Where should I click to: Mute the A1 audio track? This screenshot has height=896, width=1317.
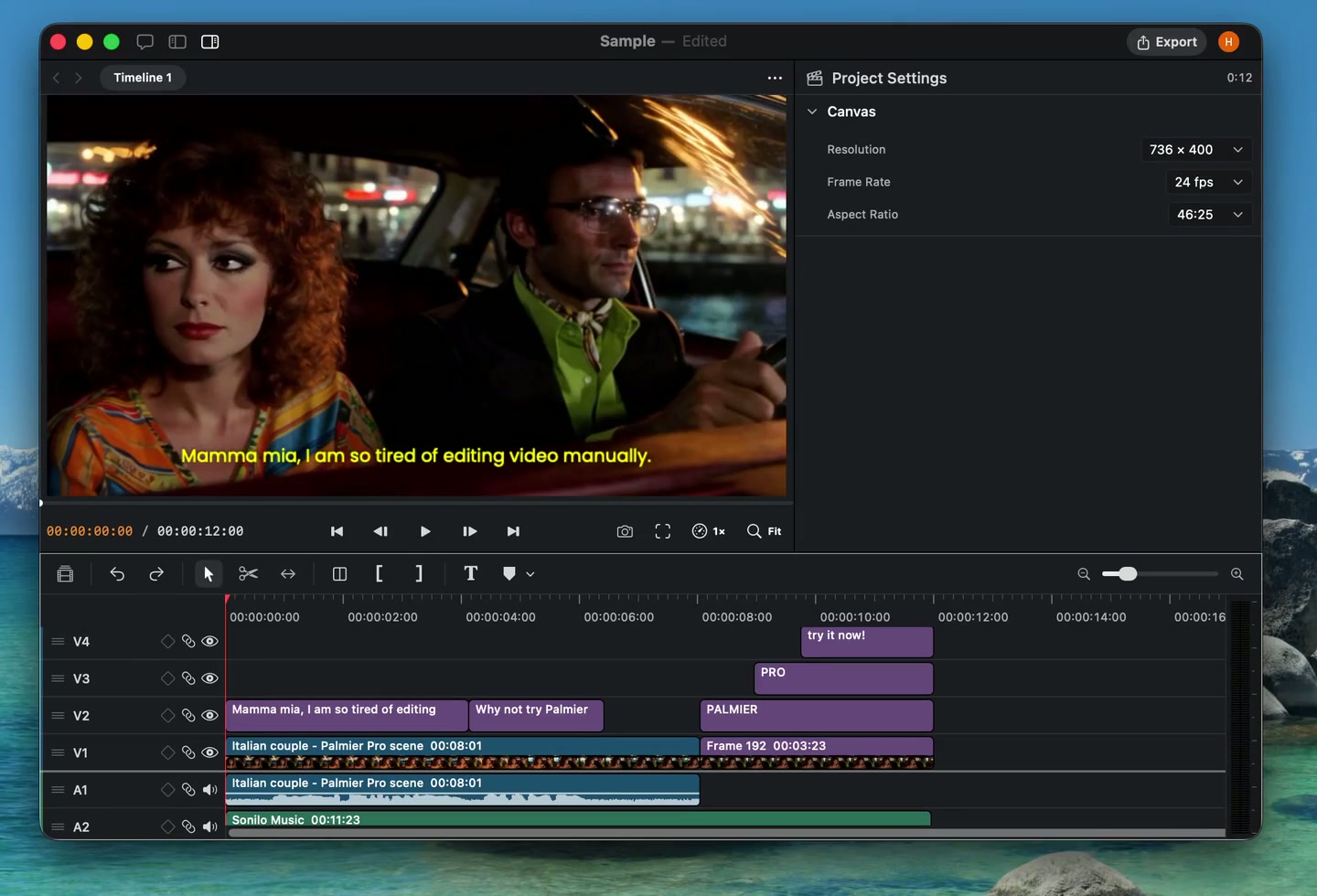[209, 790]
